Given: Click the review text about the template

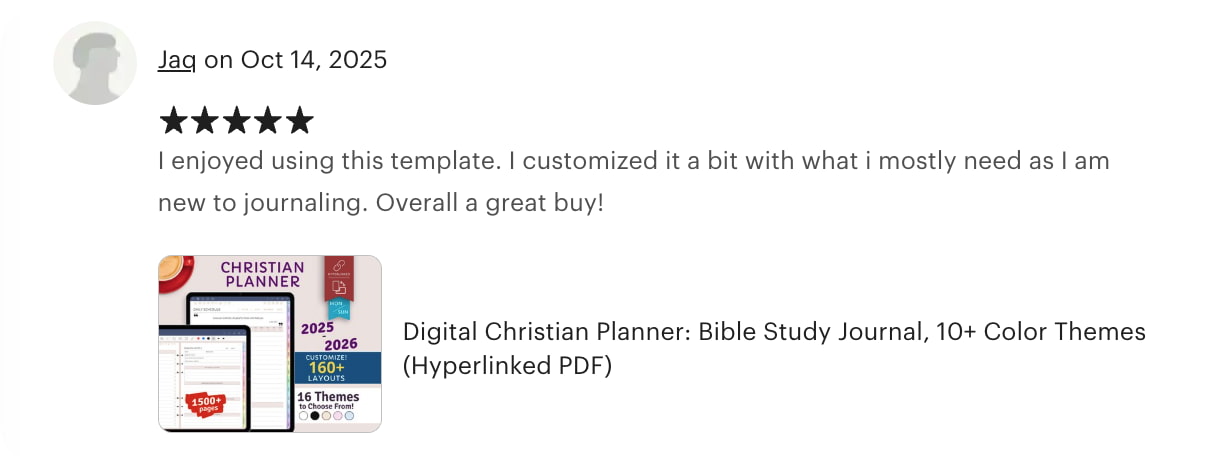Looking at the screenshot, I should pyautogui.click(x=633, y=181).
